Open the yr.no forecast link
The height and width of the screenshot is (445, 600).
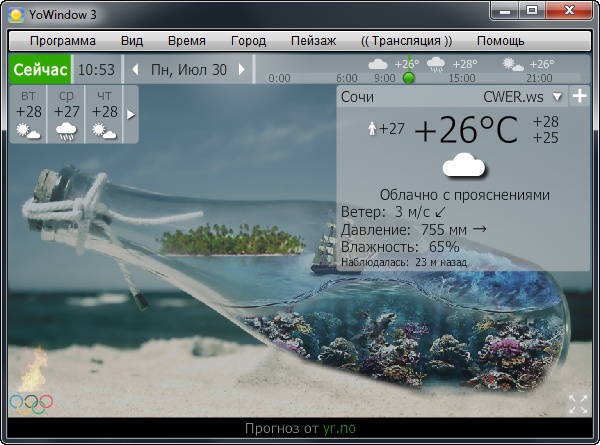[338, 429]
